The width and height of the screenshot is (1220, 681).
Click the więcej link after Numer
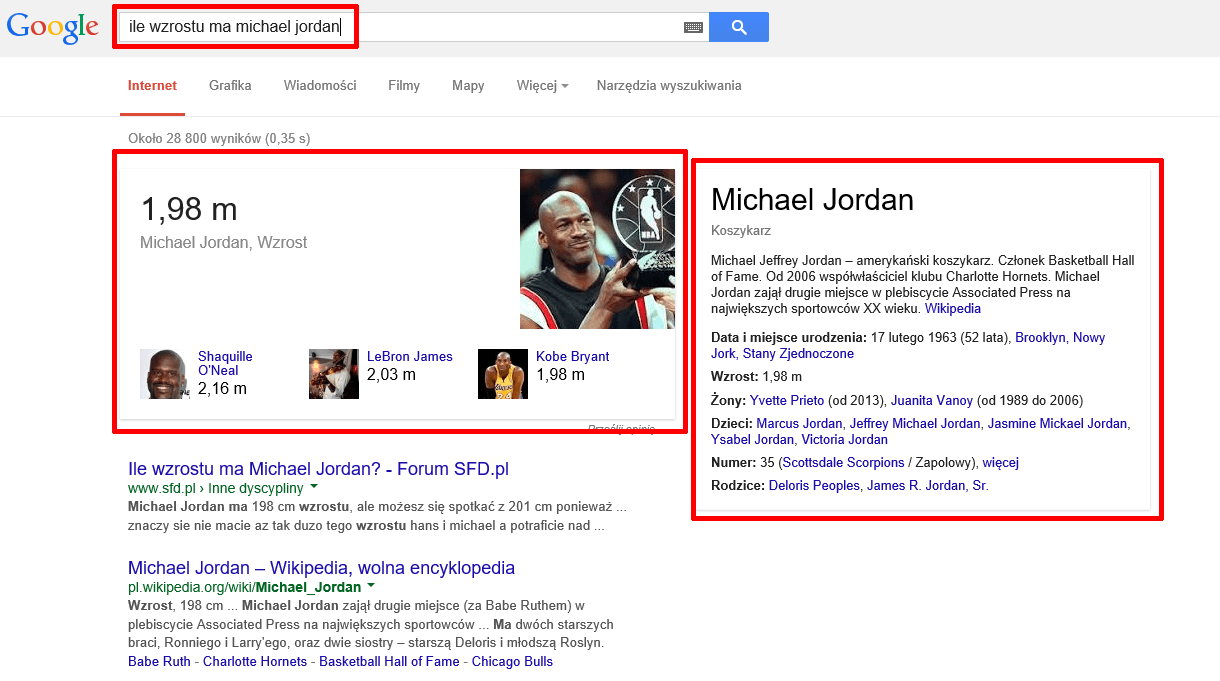pos(1001,463)
